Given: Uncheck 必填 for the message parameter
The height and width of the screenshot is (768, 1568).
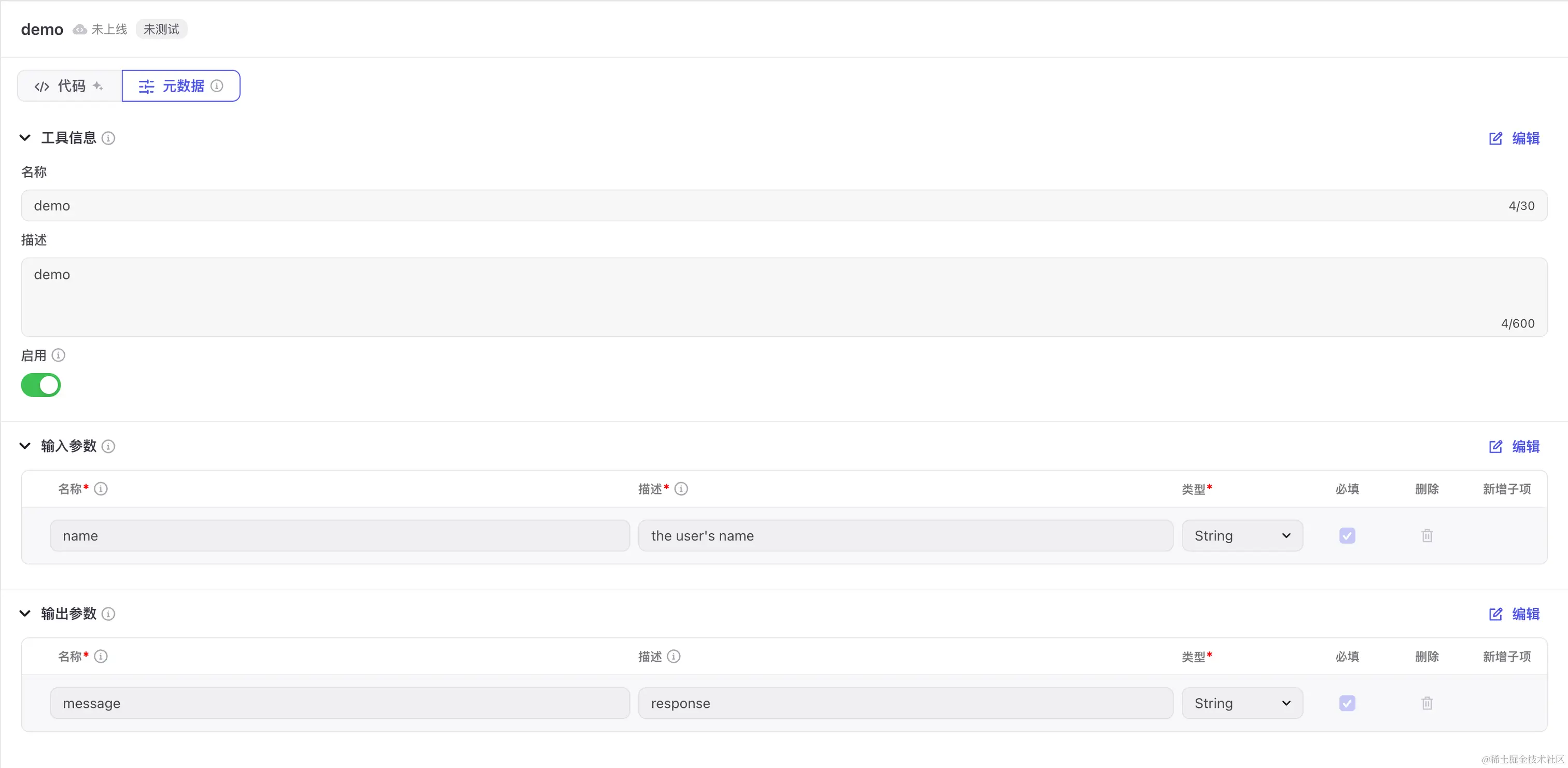Looking at the screenshot, I should (x=1347, y=703).
